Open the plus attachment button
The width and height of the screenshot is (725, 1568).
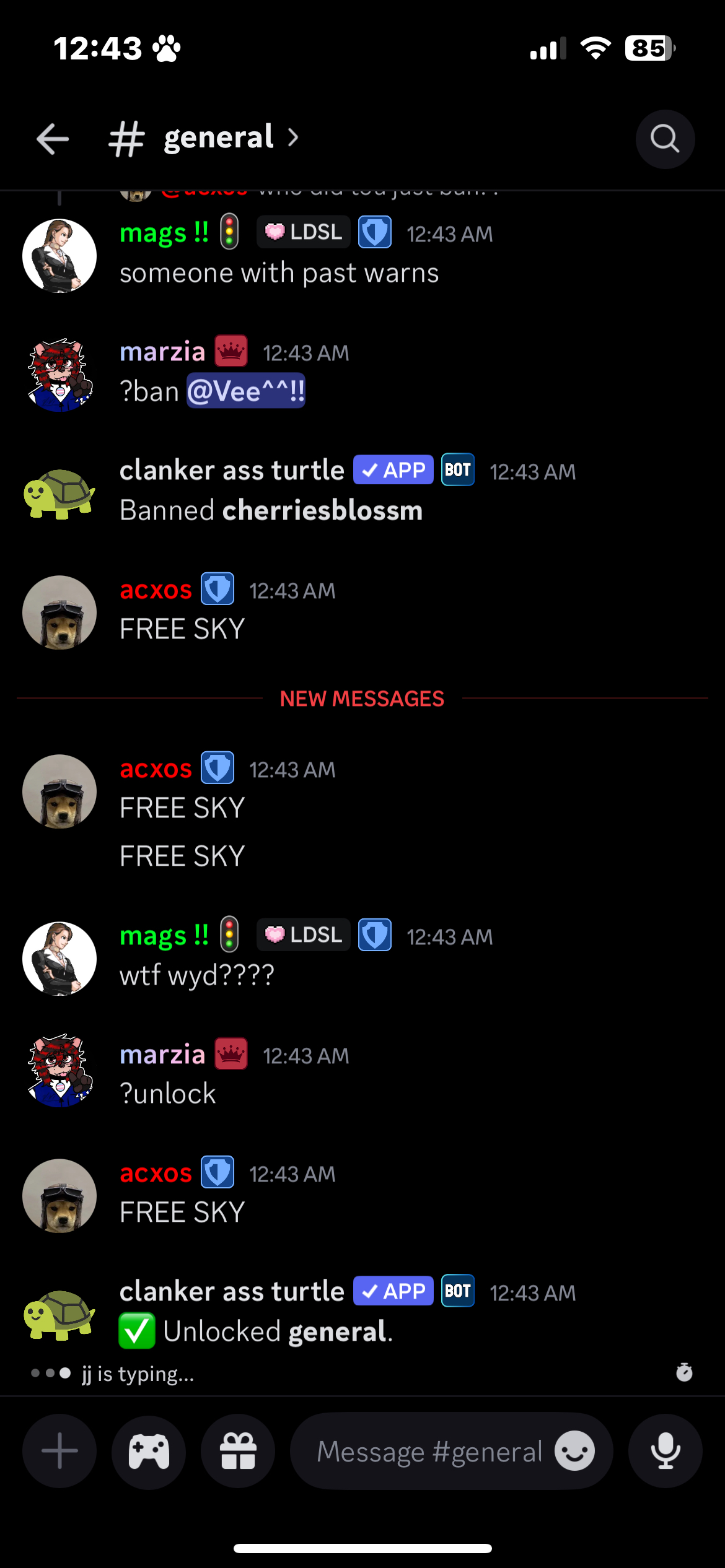click(x=59, y=1451)
